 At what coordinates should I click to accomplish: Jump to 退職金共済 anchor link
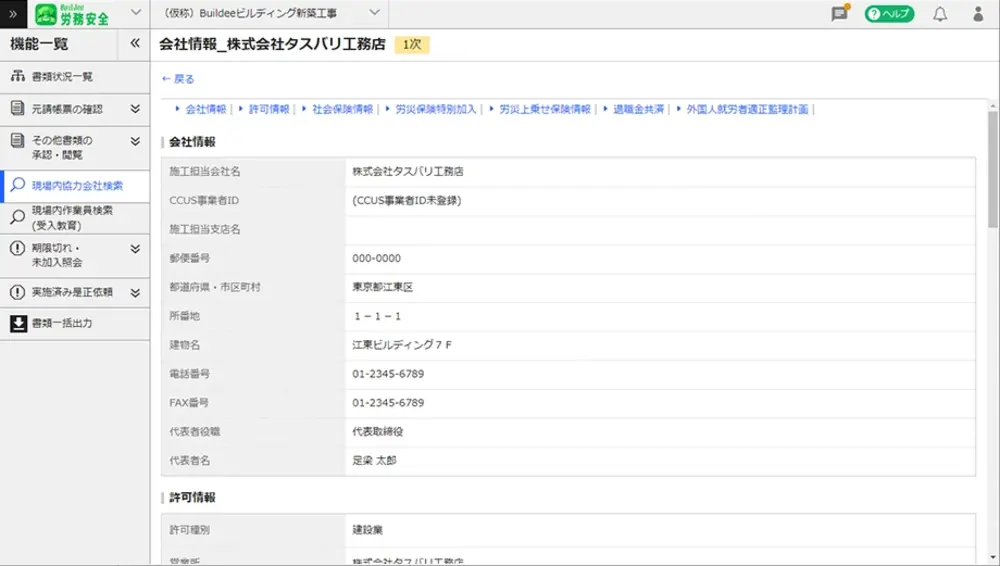638,110
